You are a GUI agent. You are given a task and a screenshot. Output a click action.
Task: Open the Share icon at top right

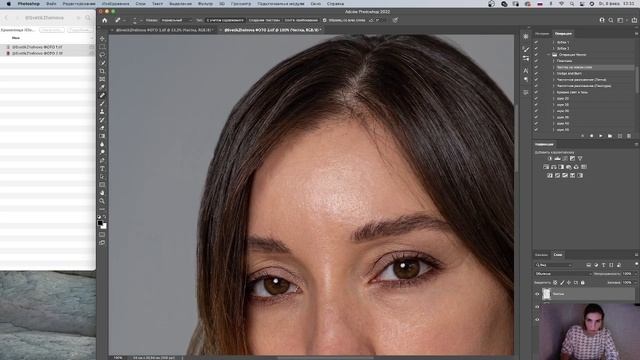(634, 20)
